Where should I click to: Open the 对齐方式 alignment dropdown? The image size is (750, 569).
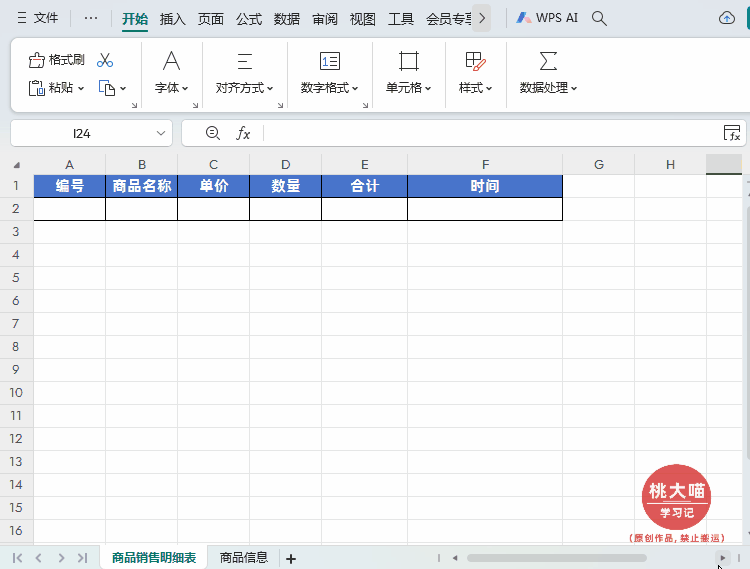(x=244, y=73)
